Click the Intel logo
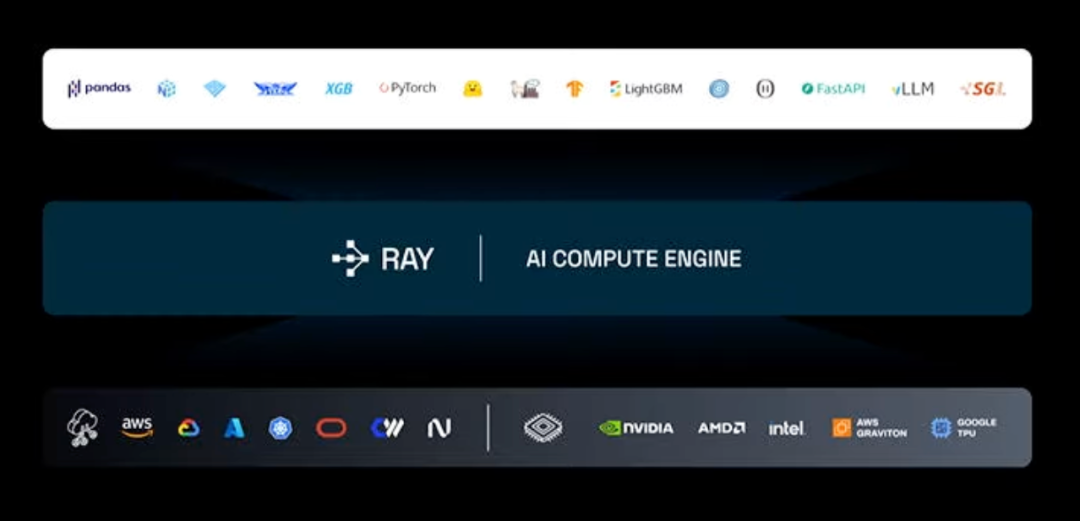Image resolution: width=1080 pixels, height=521 pixels. tap(786, 428)
